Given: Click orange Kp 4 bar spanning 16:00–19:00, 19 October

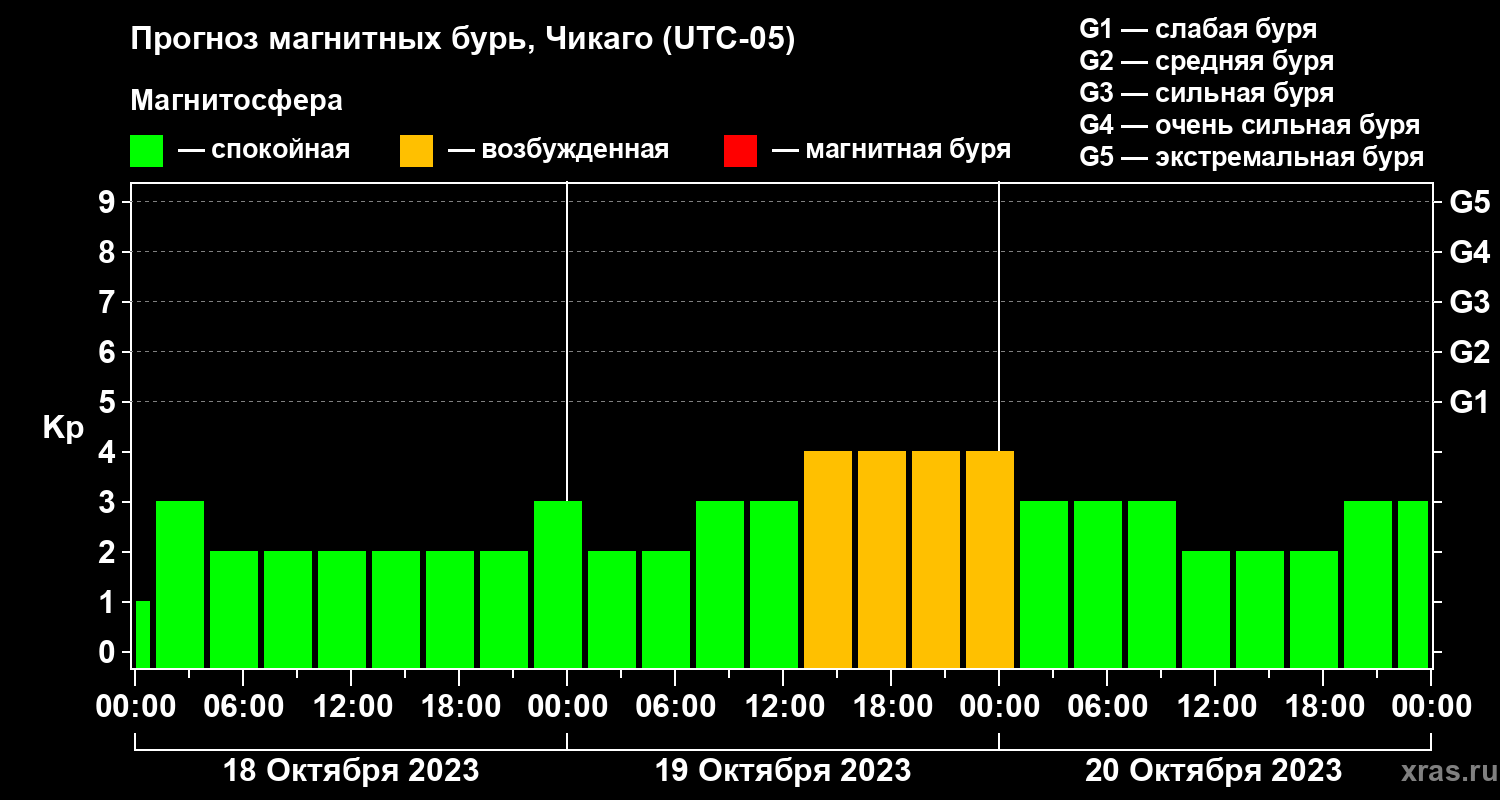Looking at the screenshot, I should coord(882,559).
